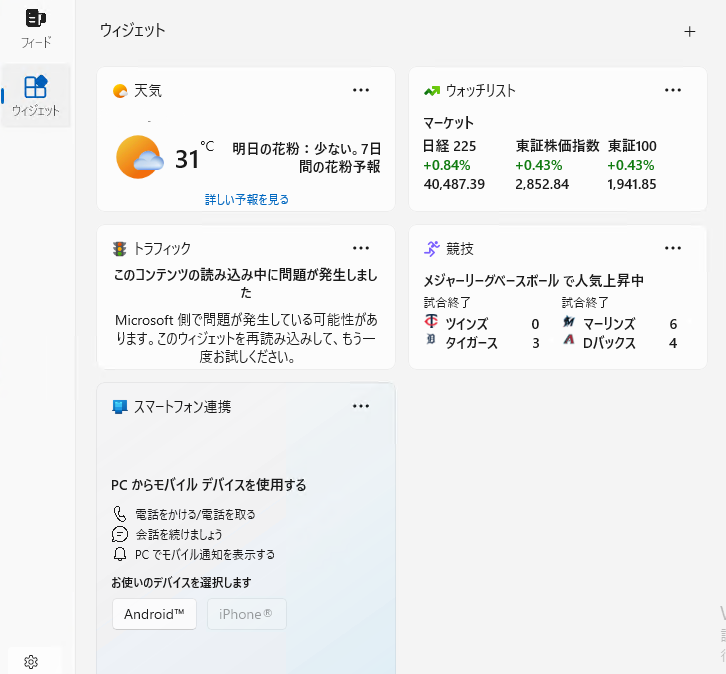Click the 競技 running figure icon
Viewport: 726px width, 674px height.
[432, 249]
